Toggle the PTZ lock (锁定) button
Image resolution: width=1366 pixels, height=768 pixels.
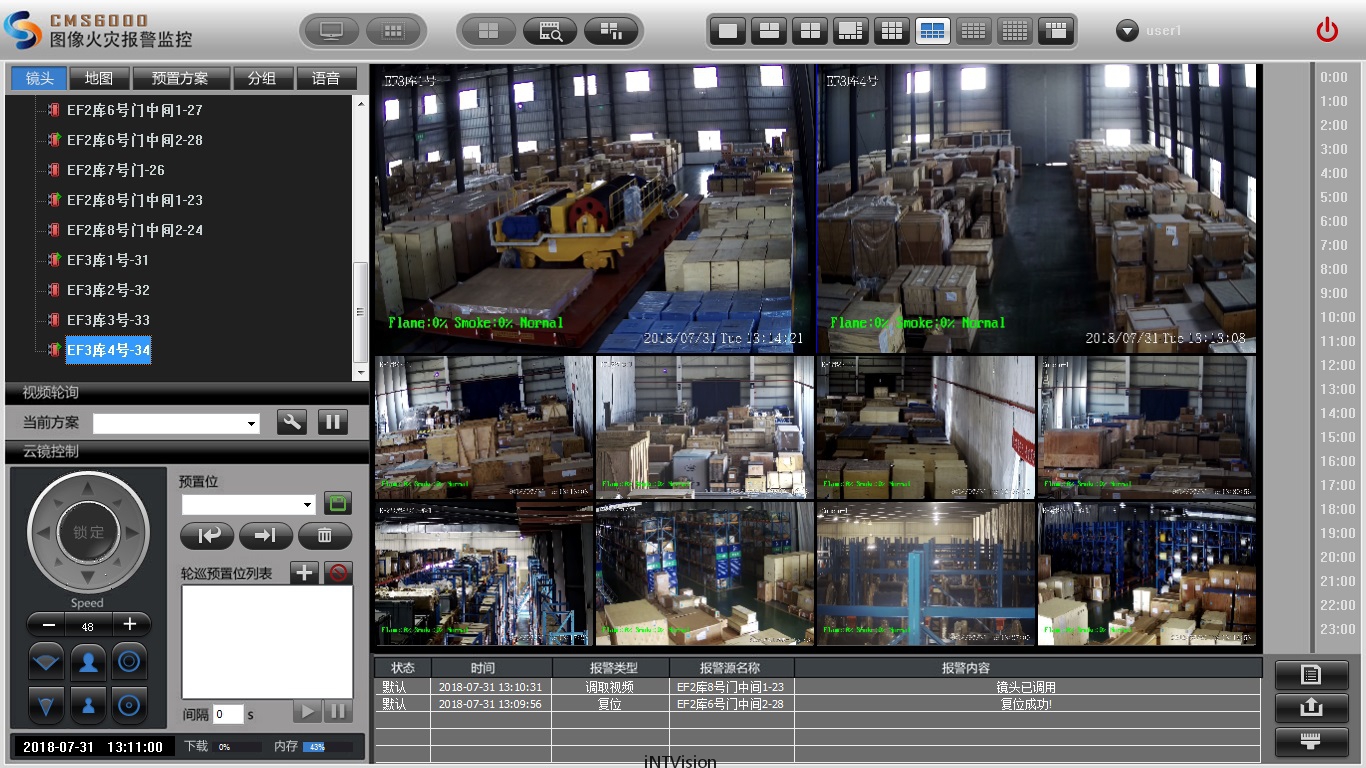click(x=88, y=532)
